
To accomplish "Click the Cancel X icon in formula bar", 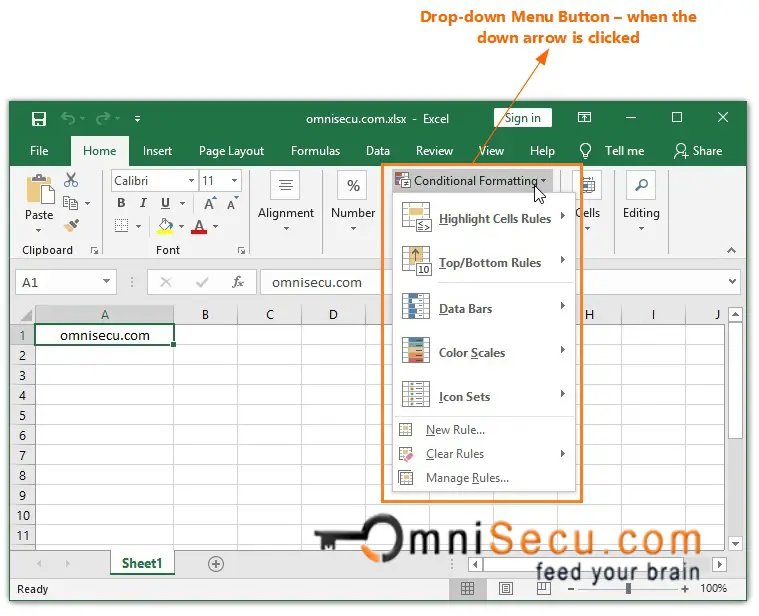I will pyautogui.click(x=166, y=282).
